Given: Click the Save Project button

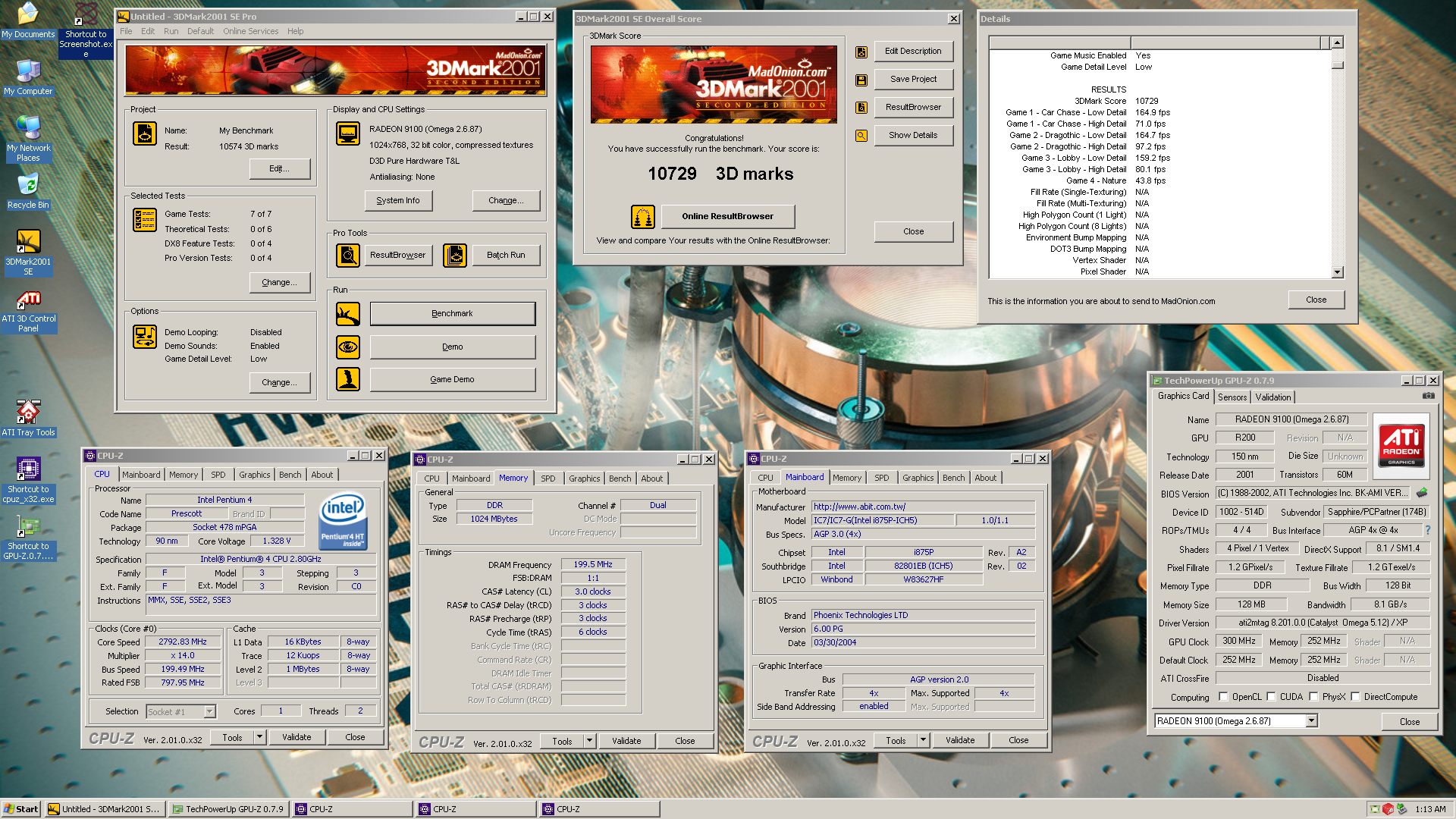Looking at the screenshot, I should (913, 80).
